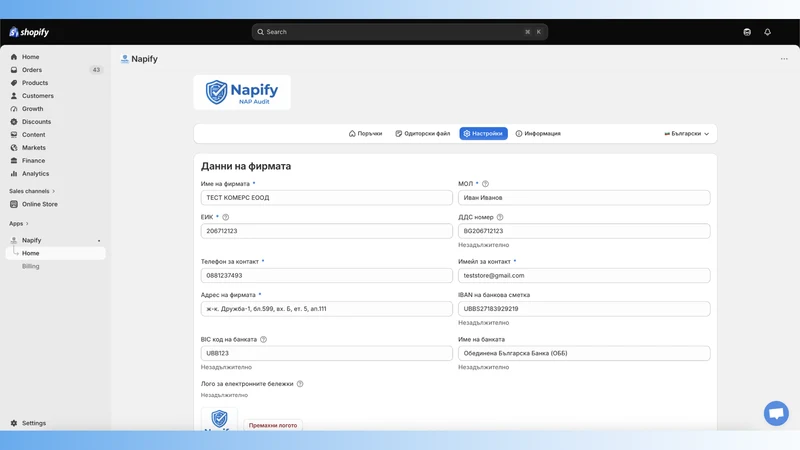Show help for Лого за електронните бележки
This screenshot has width=800, height=450.
[x=300, y=384]
